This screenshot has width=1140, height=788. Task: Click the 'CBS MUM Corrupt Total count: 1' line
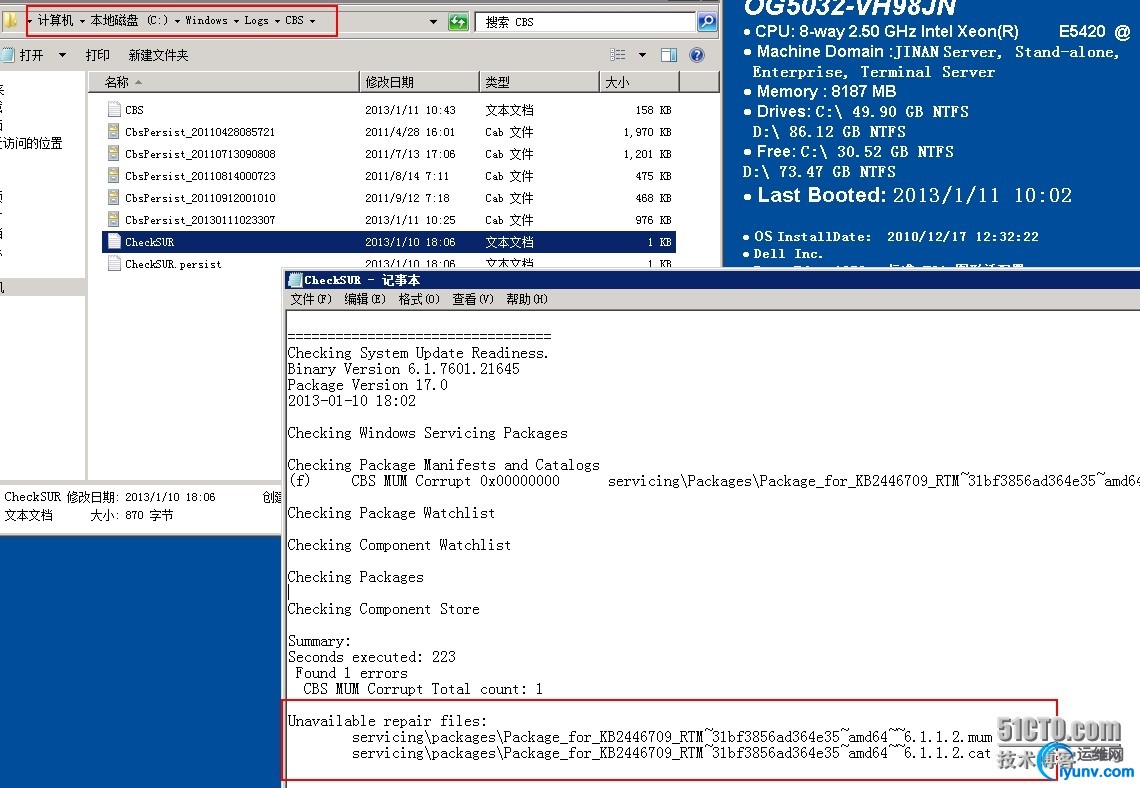tap(422, 688)
